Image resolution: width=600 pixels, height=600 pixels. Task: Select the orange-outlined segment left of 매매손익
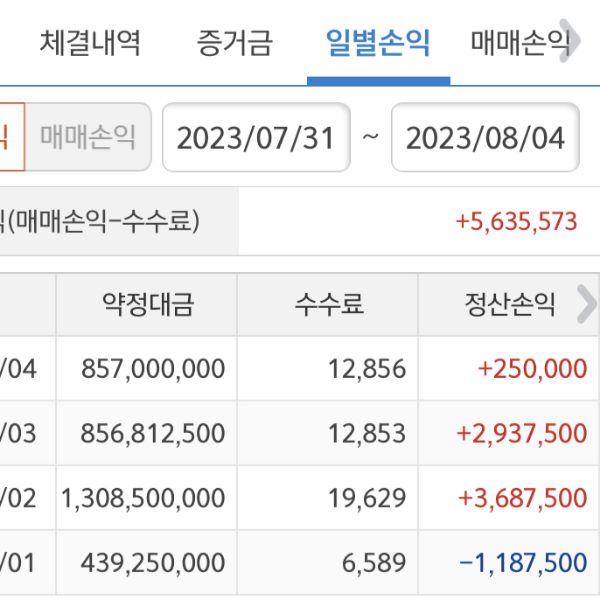(x=10, y=137)
